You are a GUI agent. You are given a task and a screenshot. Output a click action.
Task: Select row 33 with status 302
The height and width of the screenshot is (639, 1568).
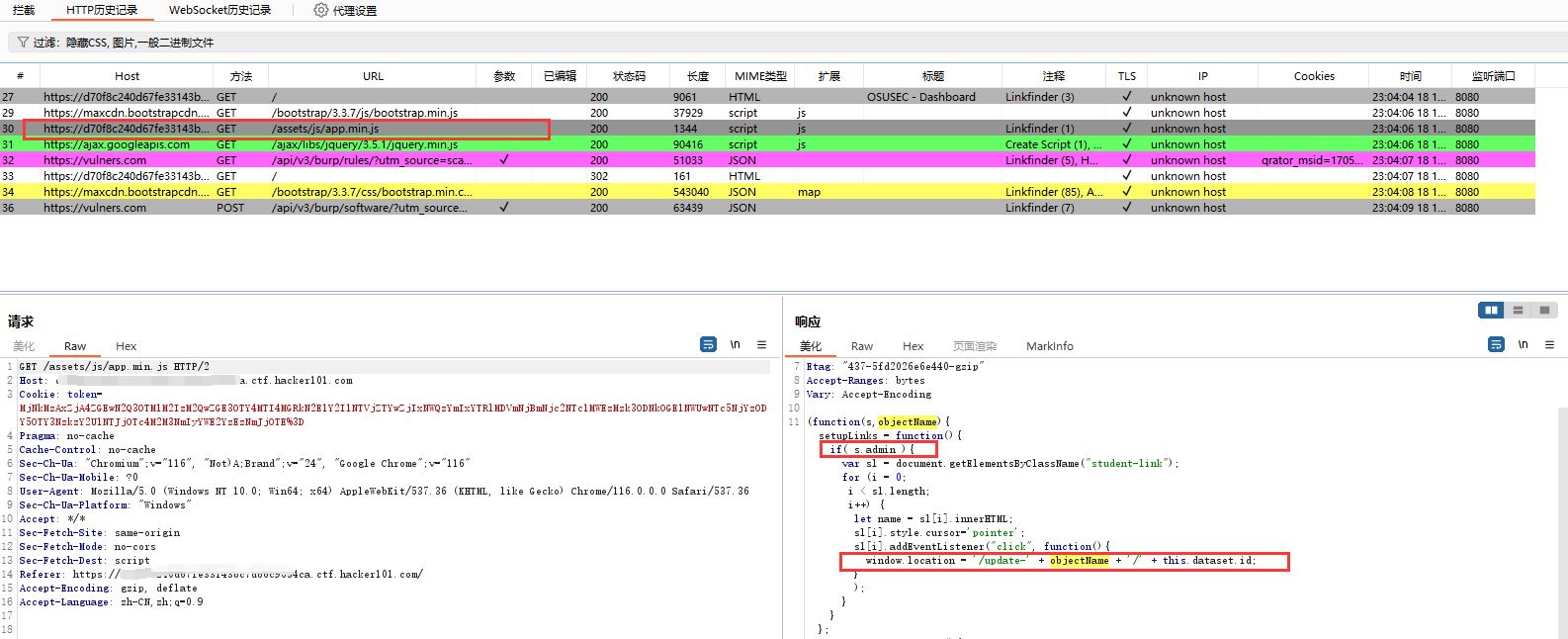pyautogui.click(x=767, y=176)
